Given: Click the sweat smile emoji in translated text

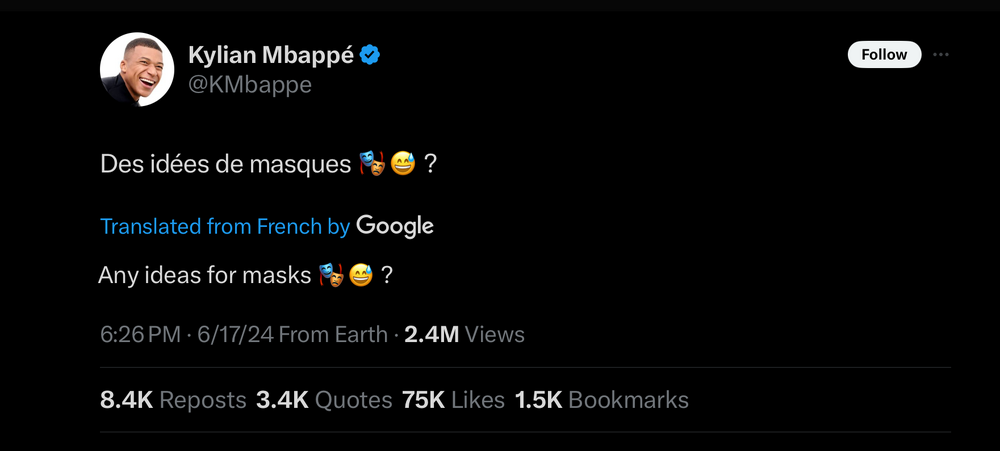Looking at the screenshot, I should (x=361, y=274).
